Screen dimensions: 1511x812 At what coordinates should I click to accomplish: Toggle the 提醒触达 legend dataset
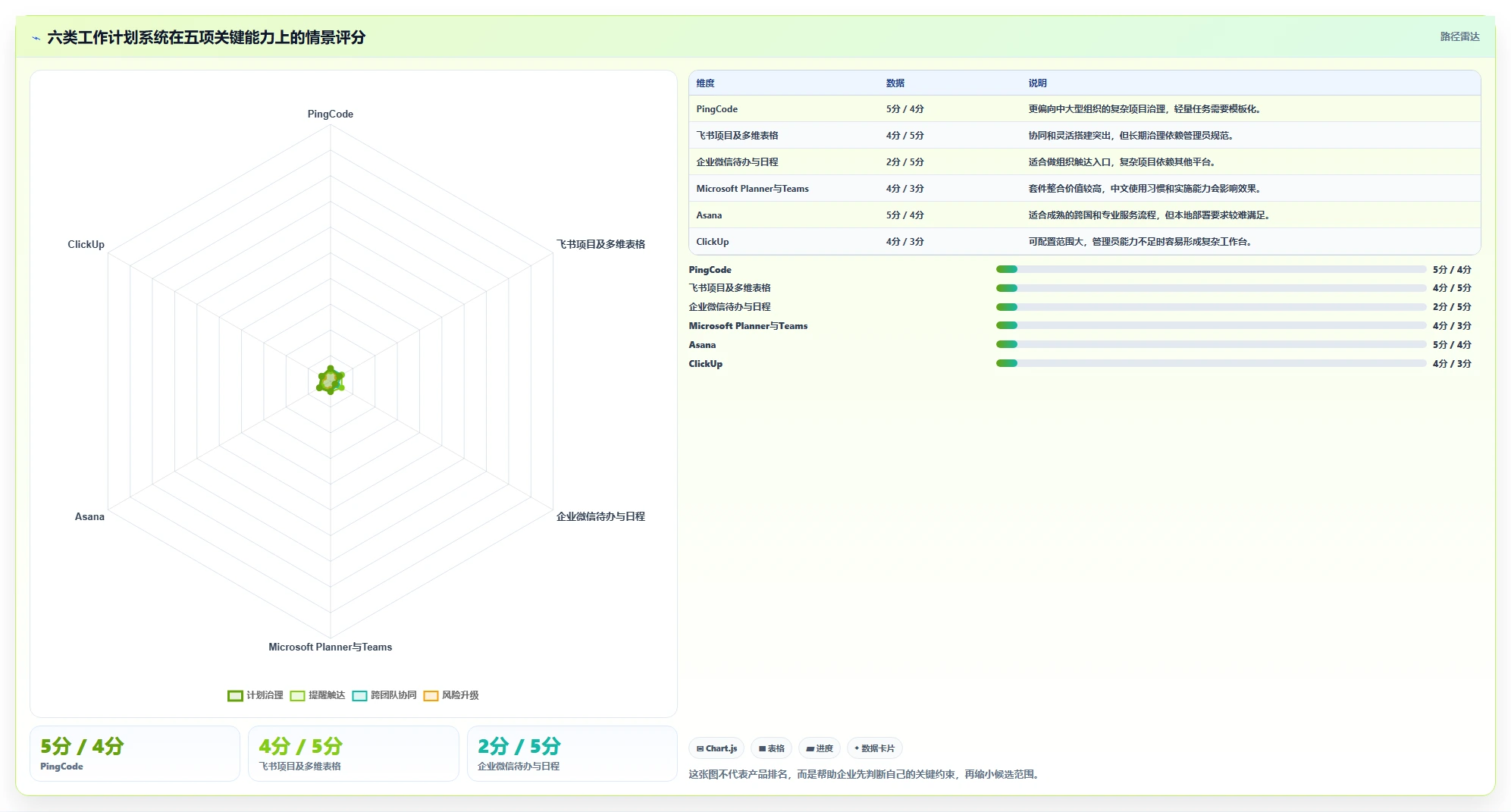pyautogui.click(x=318, y=695)
